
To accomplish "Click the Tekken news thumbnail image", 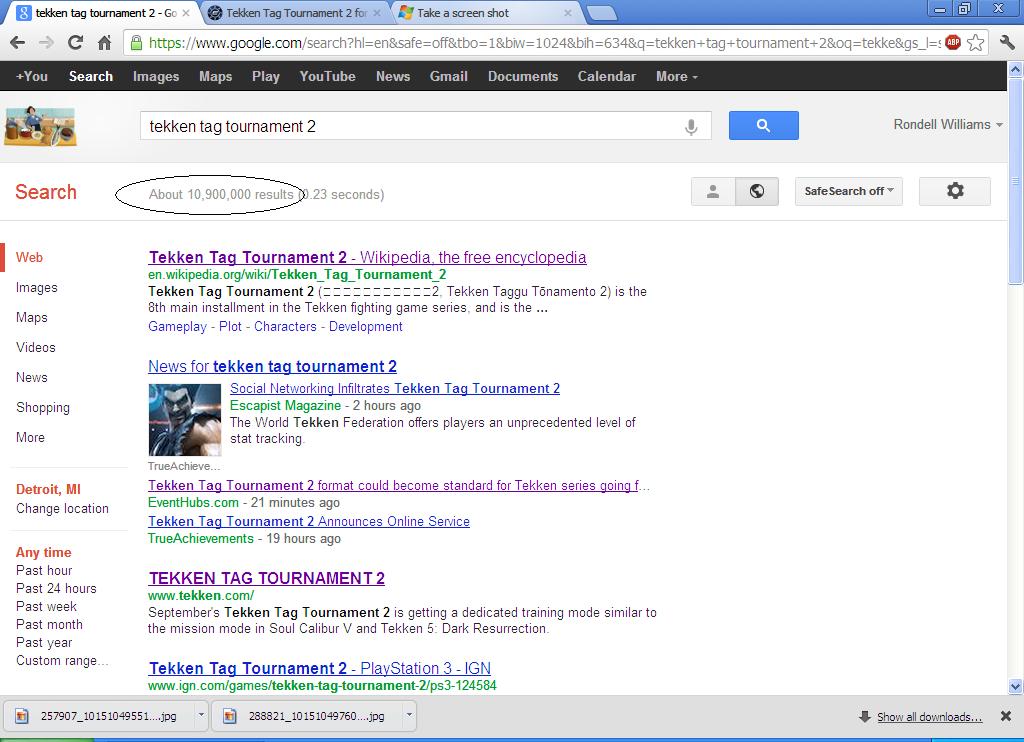I will [184, 419].
